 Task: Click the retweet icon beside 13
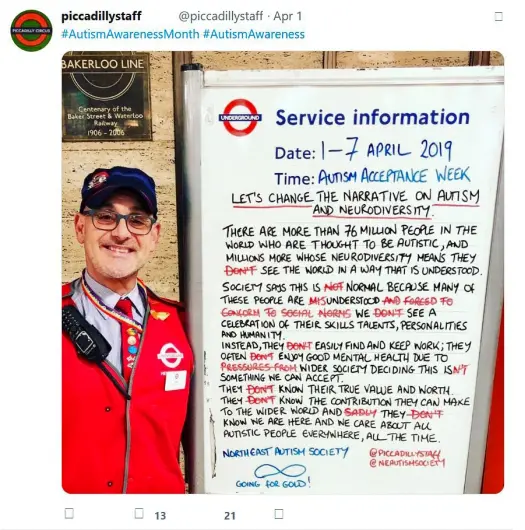[x=139, y=513]
